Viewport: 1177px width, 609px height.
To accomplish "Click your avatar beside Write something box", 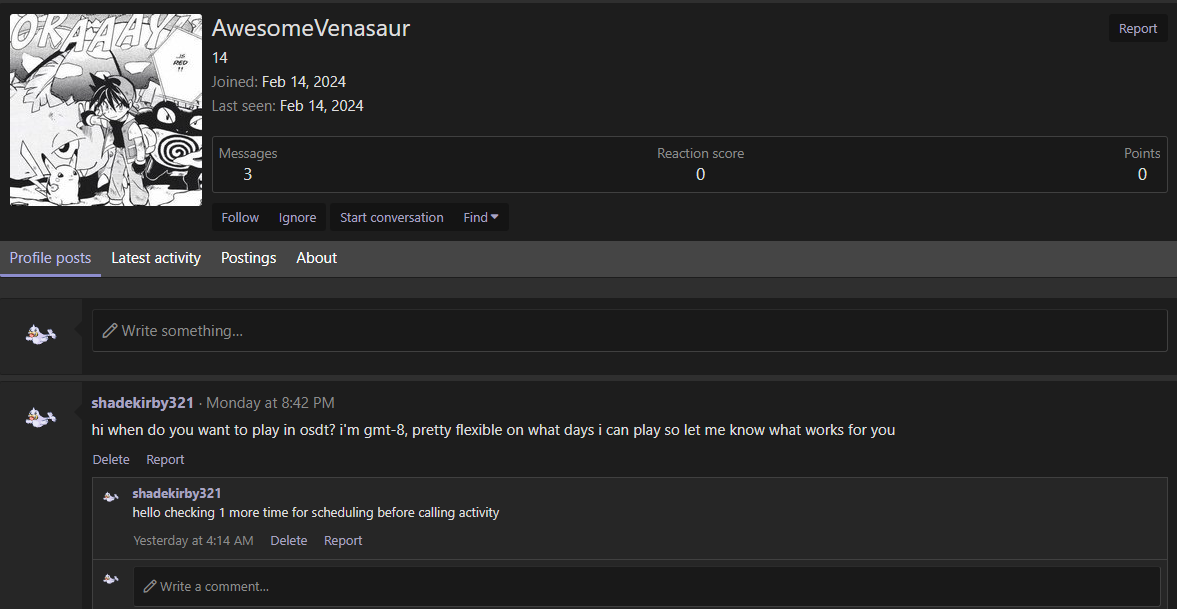I will [x=41, y=333].
